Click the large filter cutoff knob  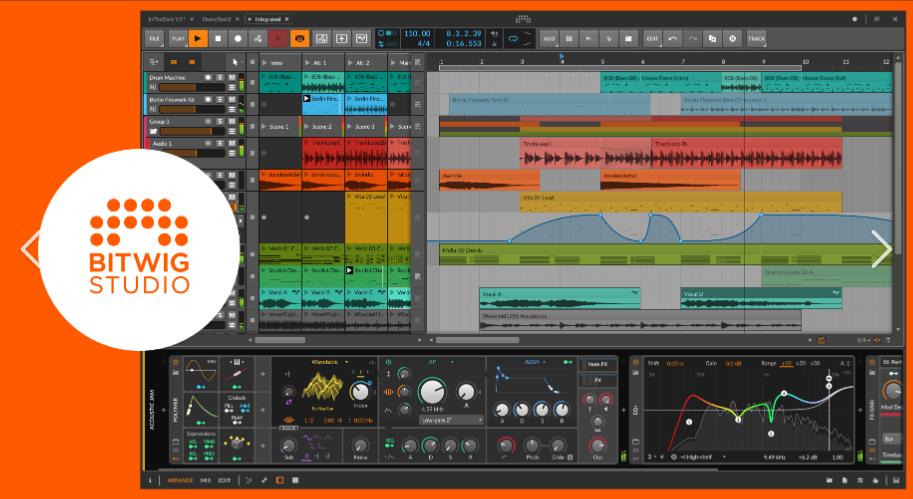point(432,392)
